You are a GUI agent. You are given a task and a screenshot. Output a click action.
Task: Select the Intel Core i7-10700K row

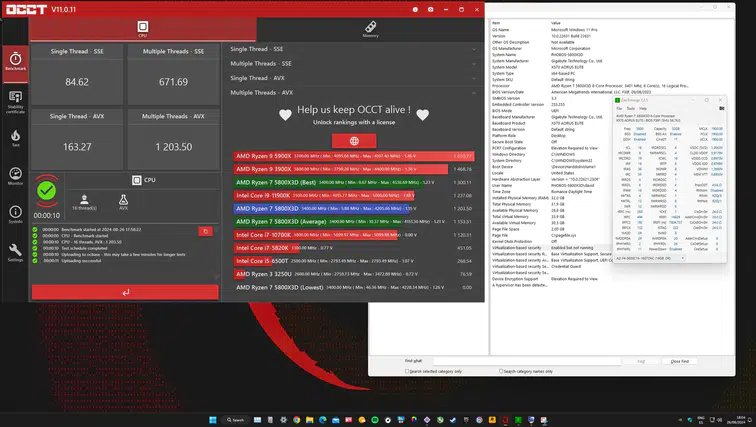tap(354, 235)
